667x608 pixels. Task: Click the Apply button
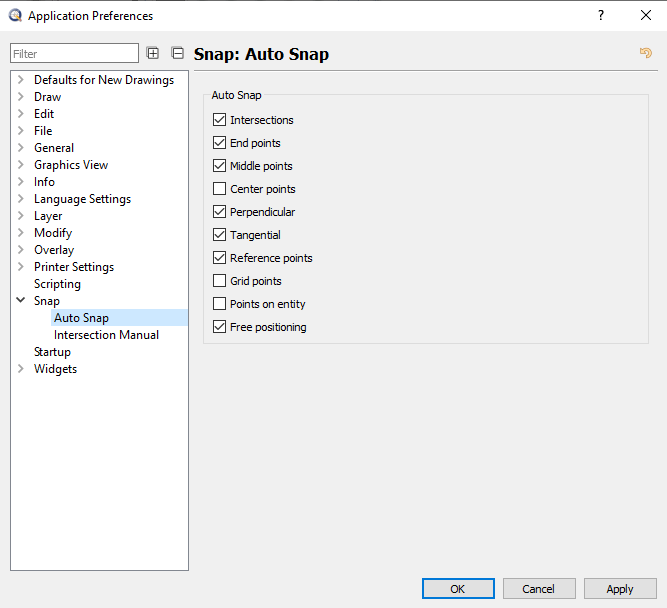pyautogui.click(x=620, y=588)
